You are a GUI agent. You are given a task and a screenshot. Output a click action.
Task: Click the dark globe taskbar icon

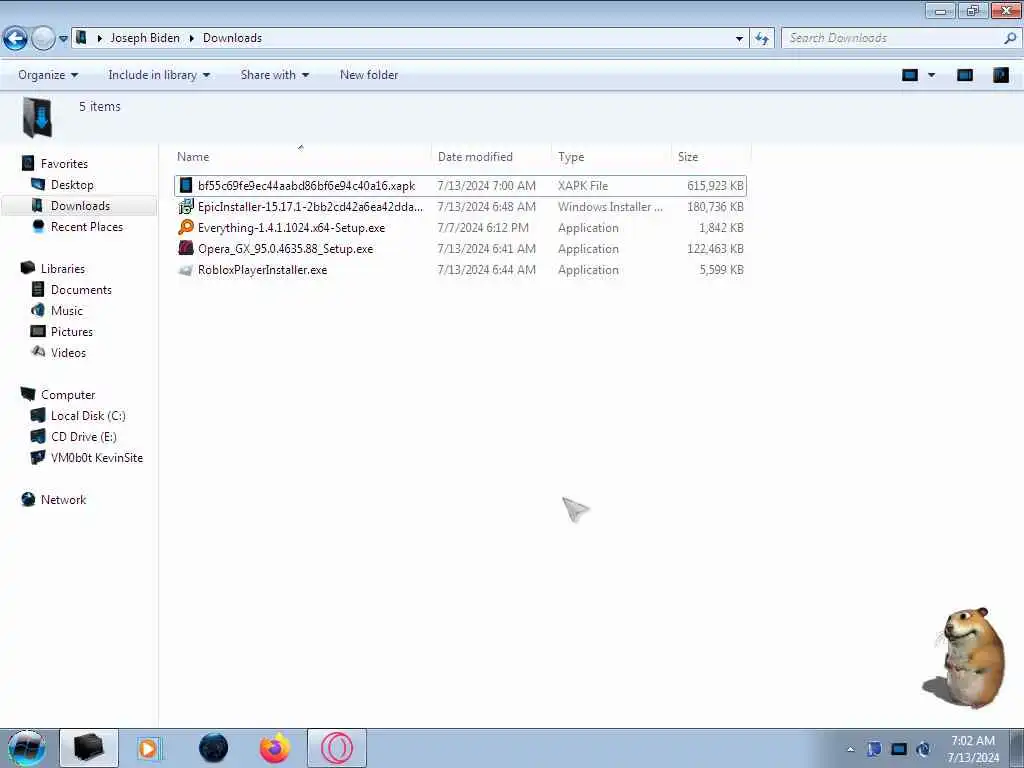(x=214, y=748)
